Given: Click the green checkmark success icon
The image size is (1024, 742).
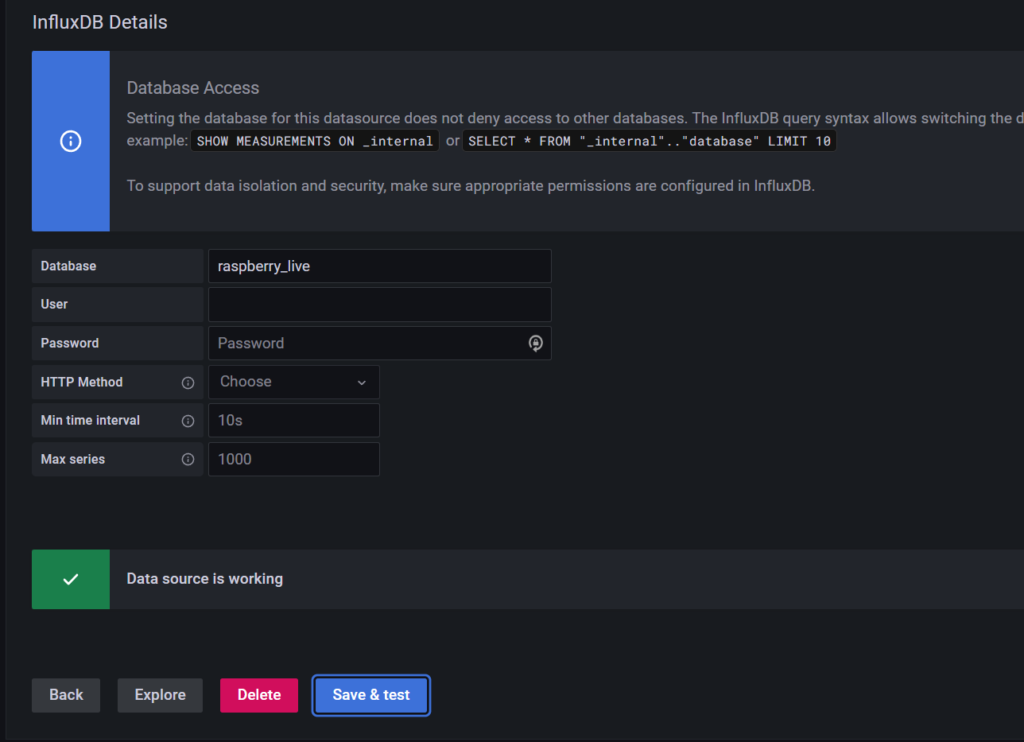Looking at the screenshot, I should tap(70, 579).
